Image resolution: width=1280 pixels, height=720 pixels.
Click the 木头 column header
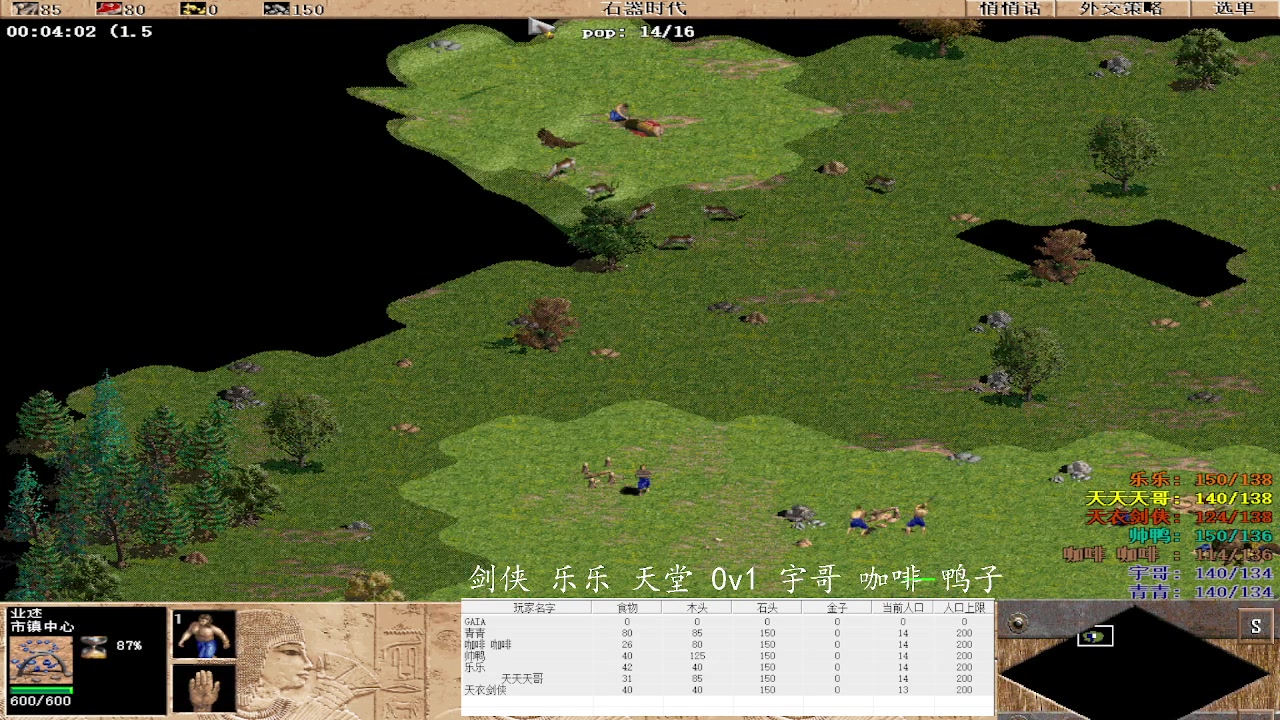(x=697, y=608)
